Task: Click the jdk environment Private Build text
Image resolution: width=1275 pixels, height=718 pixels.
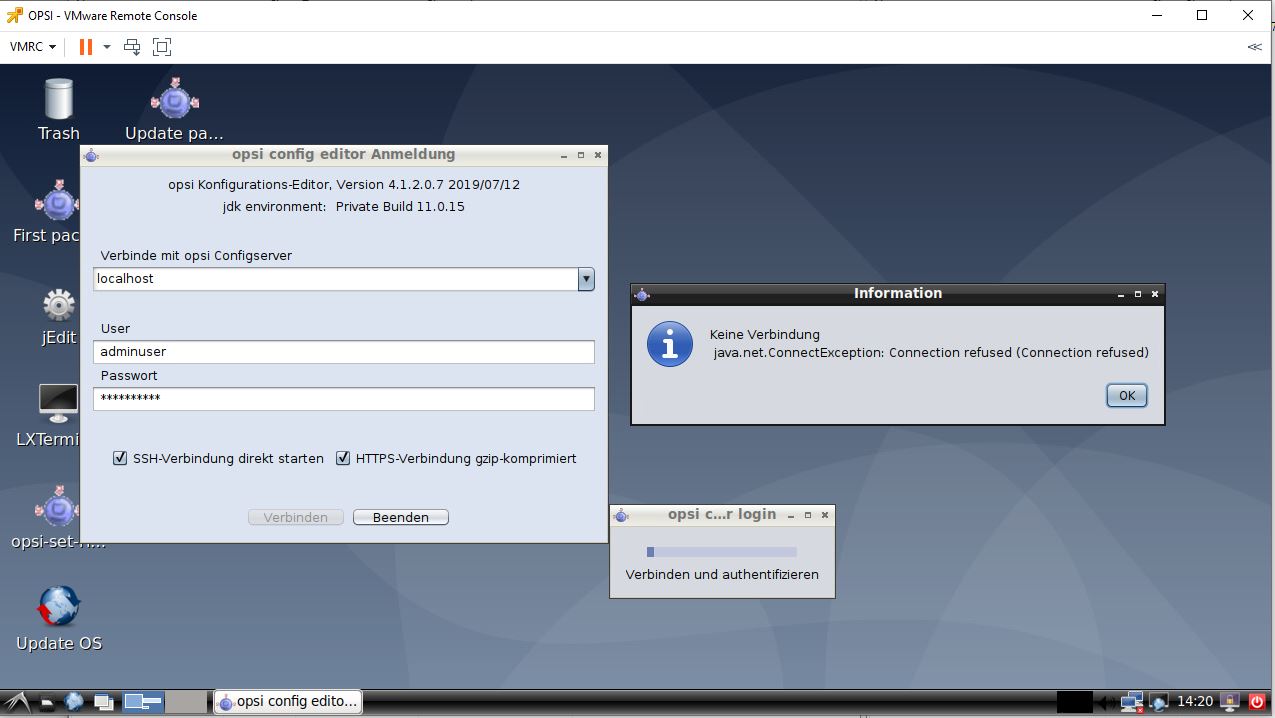Action: click(344, 207)
